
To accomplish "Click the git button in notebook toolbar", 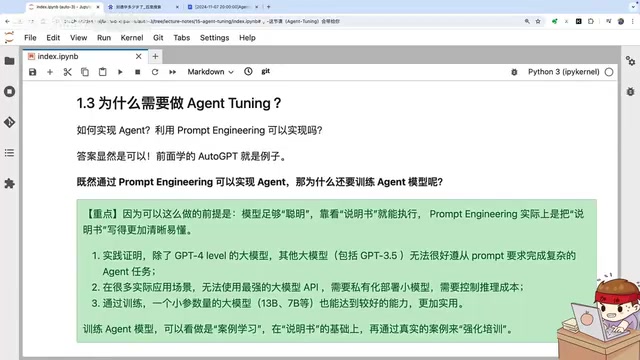I will point(266,71).
